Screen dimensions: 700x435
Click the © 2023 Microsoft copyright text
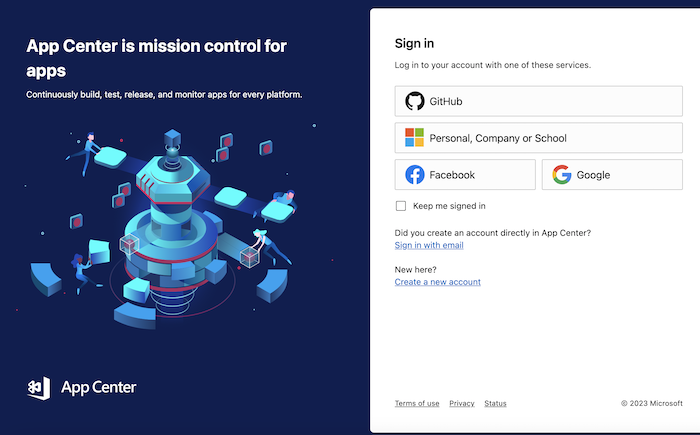point(652,403)
